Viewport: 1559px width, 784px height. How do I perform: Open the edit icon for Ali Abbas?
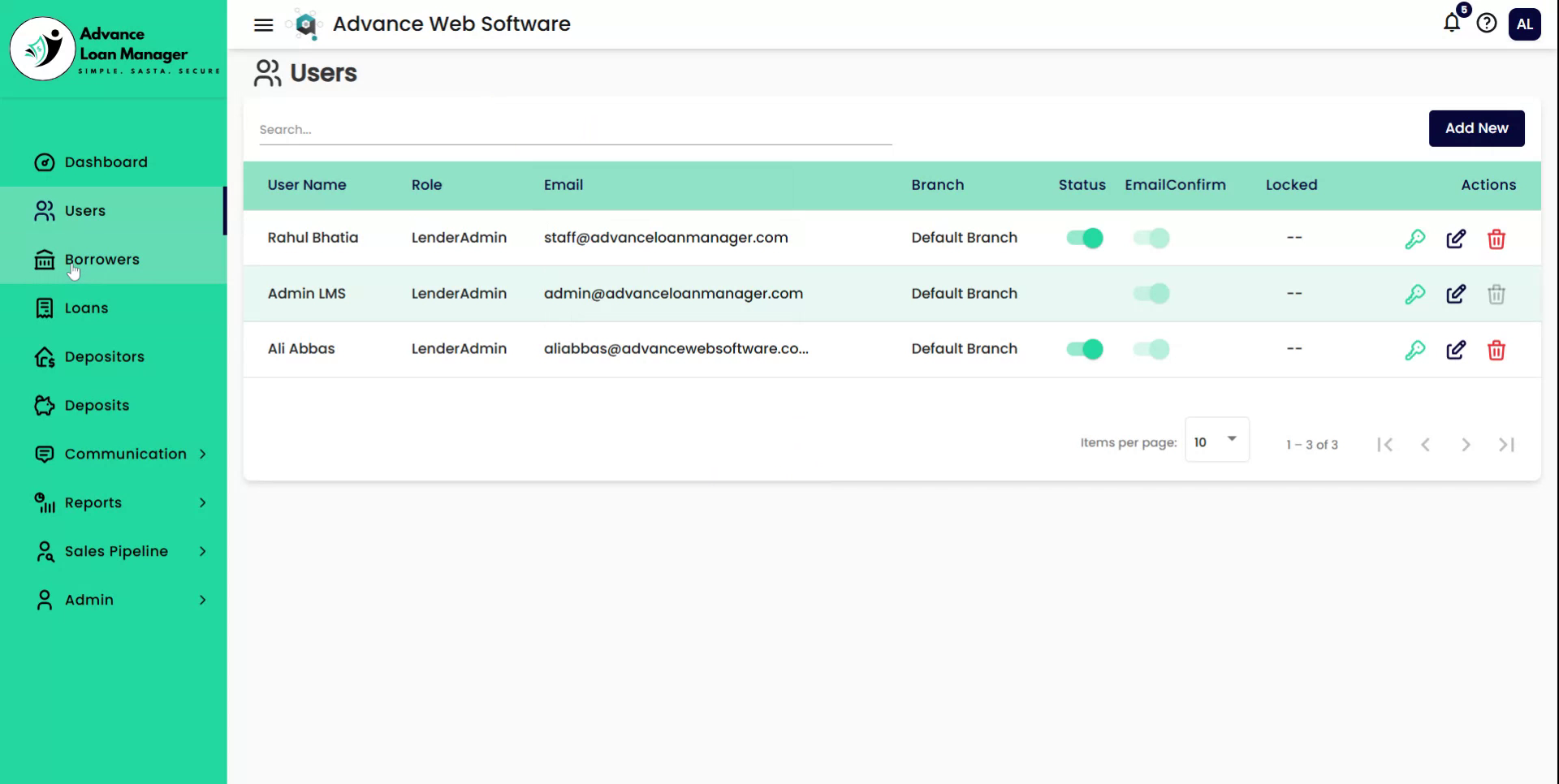pyautogui.click(x=1456, y=350)
